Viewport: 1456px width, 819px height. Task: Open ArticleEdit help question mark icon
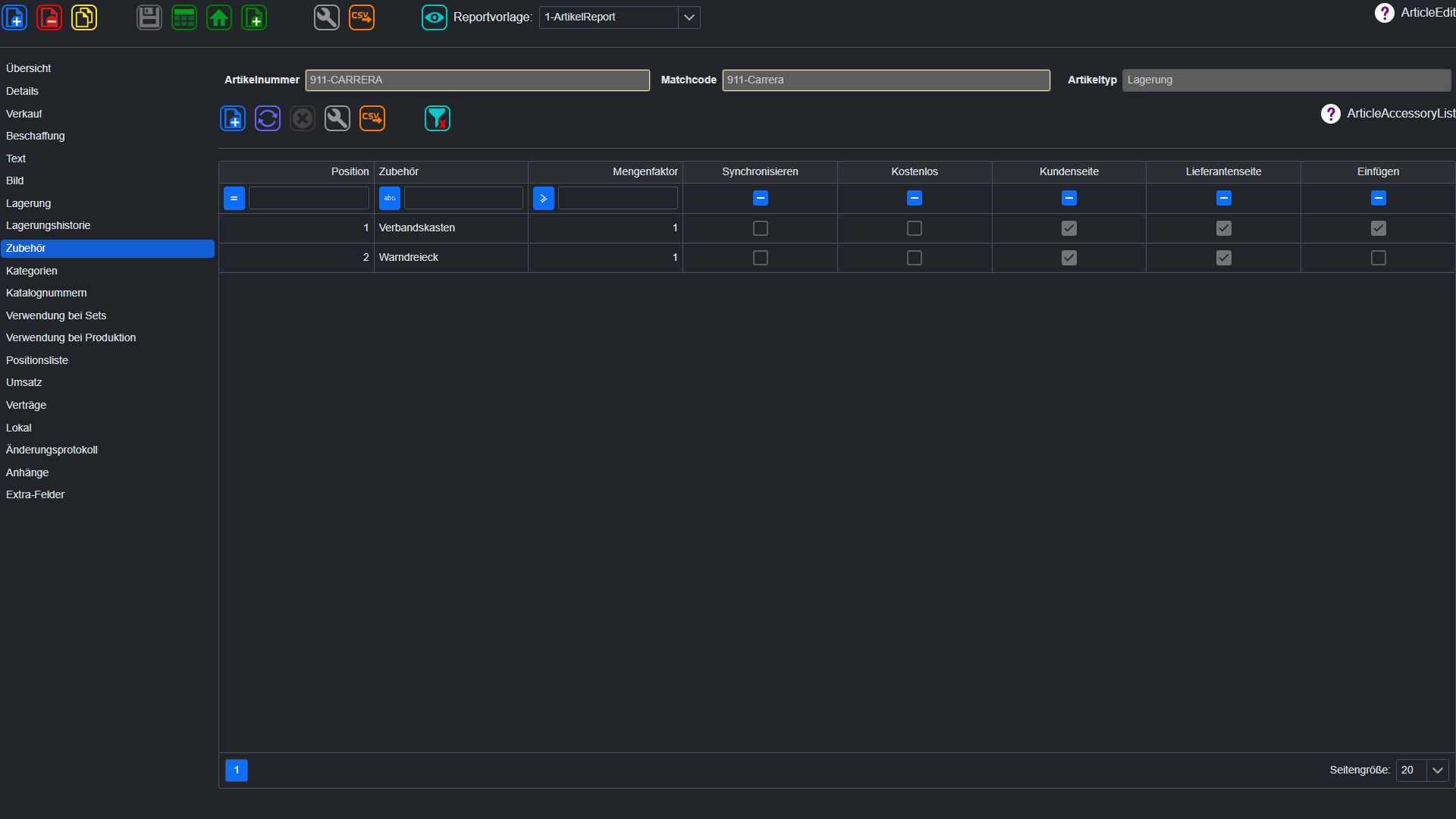(x=1384, y=13)
